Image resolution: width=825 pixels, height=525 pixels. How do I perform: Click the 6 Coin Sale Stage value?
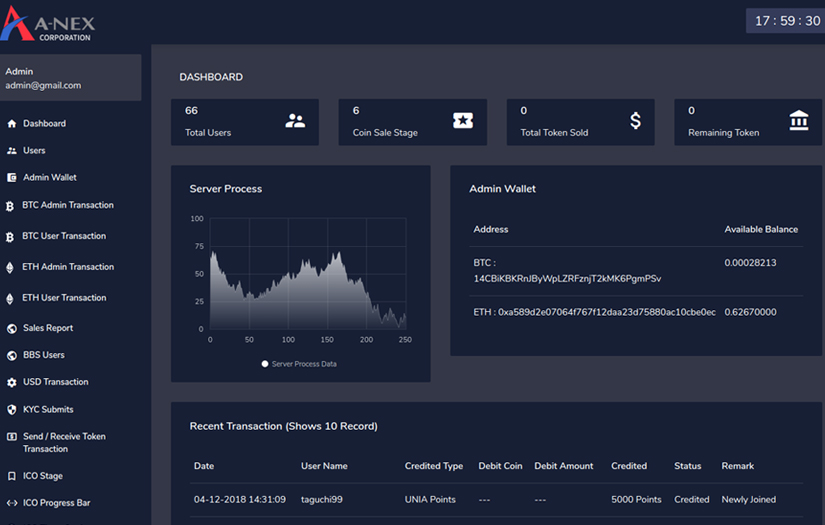point(356,110)
